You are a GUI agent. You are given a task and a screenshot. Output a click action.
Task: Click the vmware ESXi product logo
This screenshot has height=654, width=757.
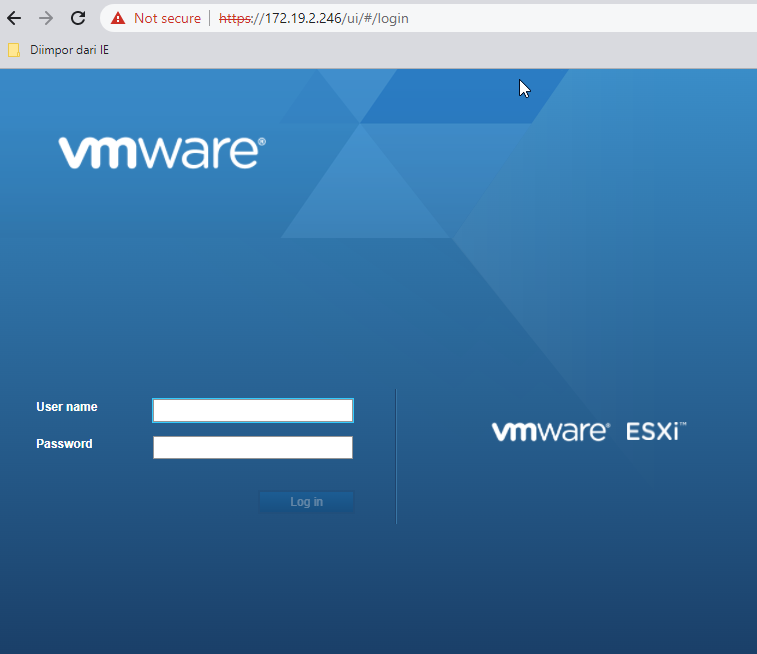[x=589, y=431]
